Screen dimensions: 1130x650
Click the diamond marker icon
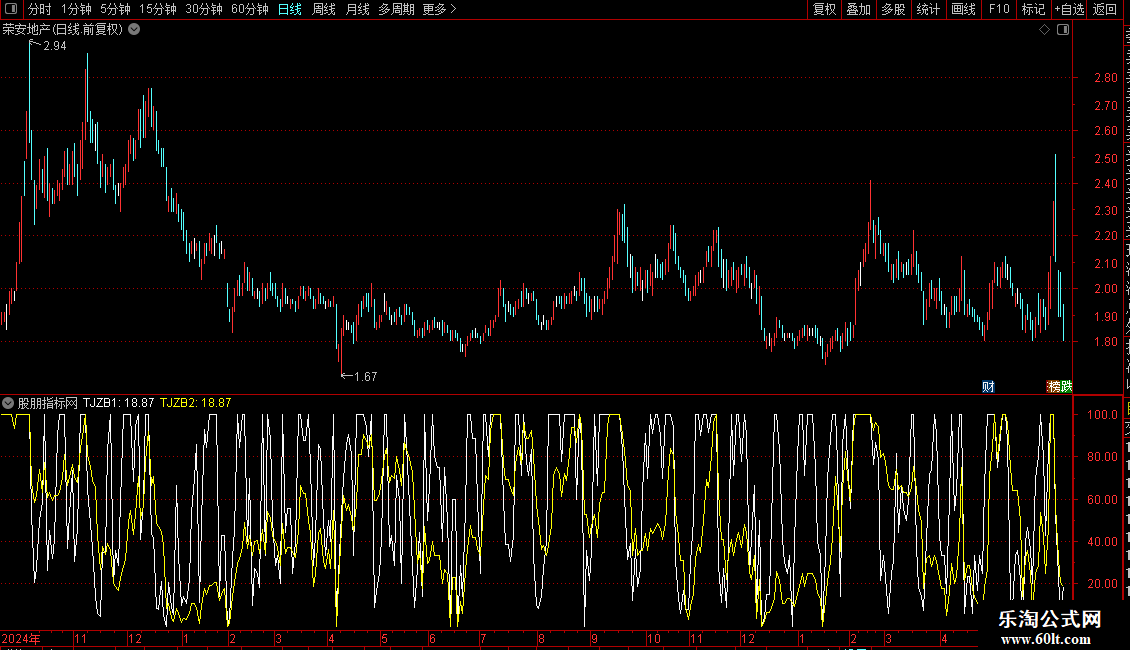[x=1044, y=30]
